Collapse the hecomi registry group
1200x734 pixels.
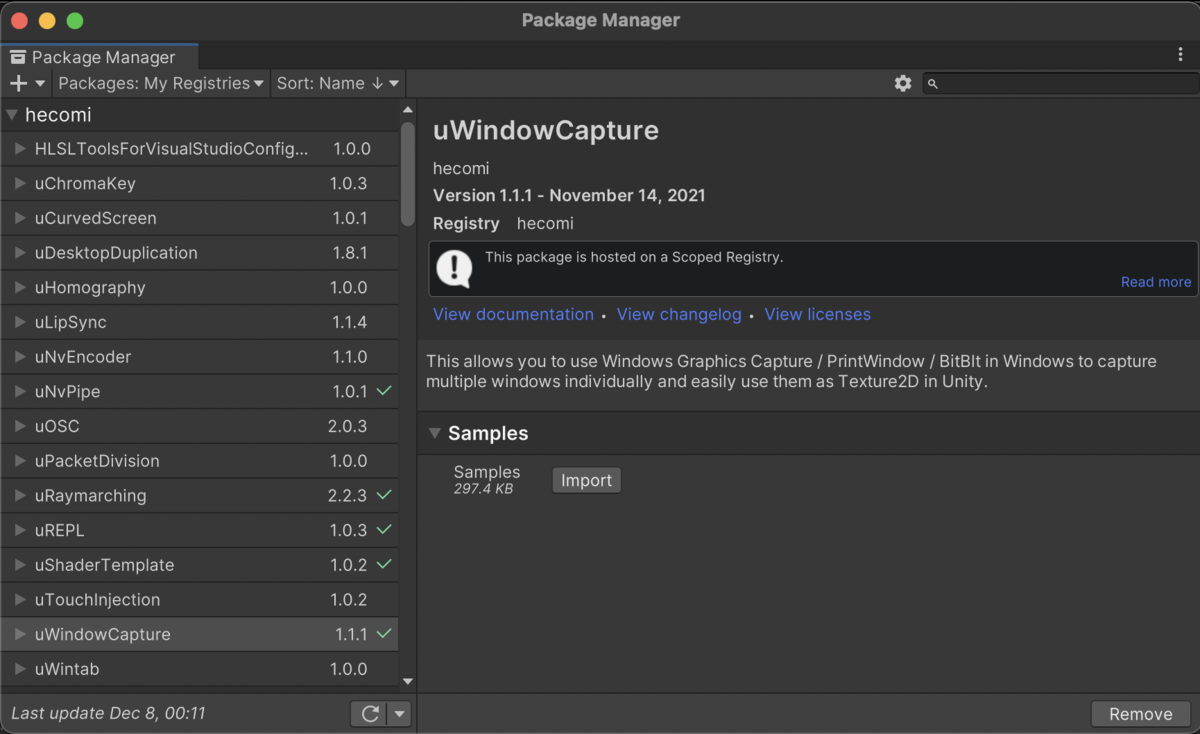point(12,115)
